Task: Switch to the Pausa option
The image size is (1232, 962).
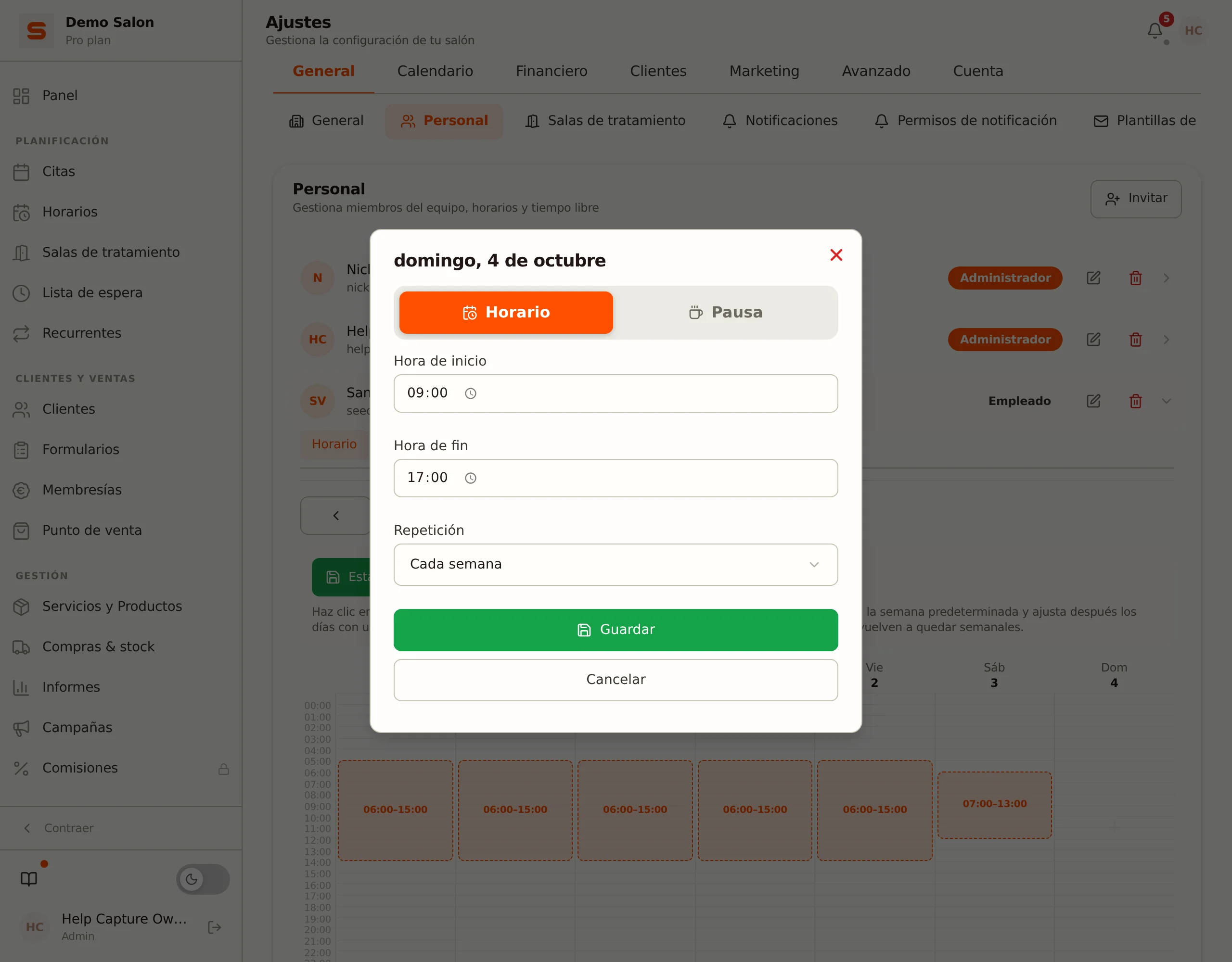Action: click(x=725, y=312)
